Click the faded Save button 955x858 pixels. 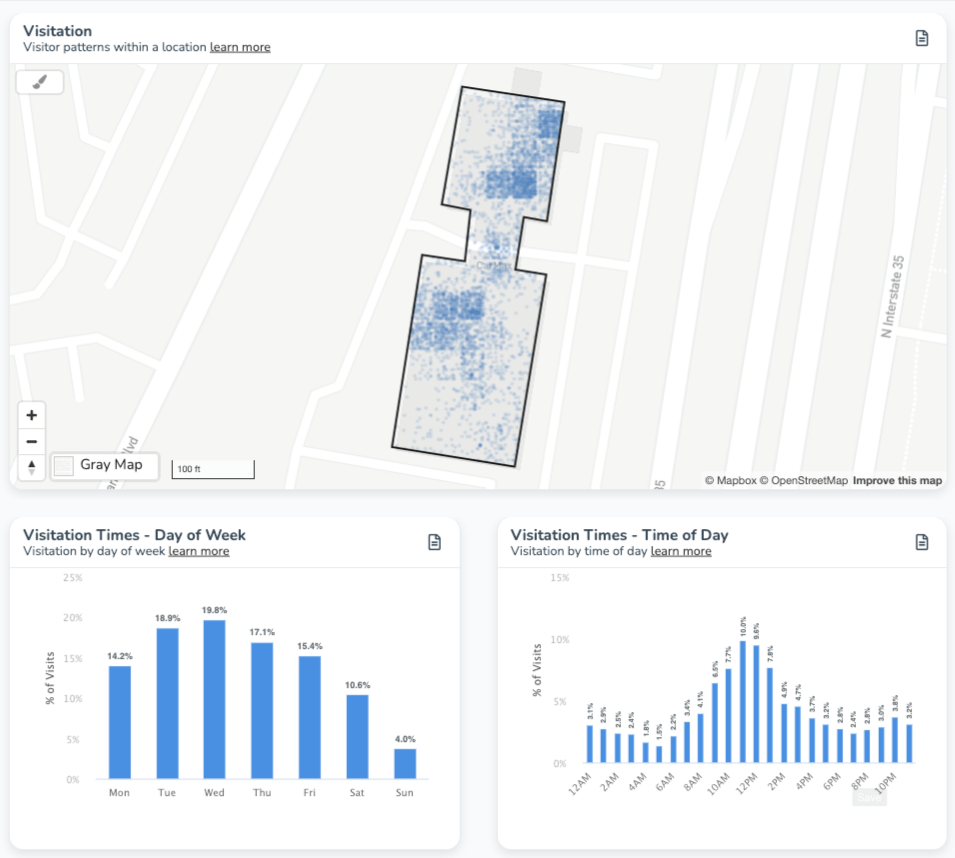click(869, 797)
